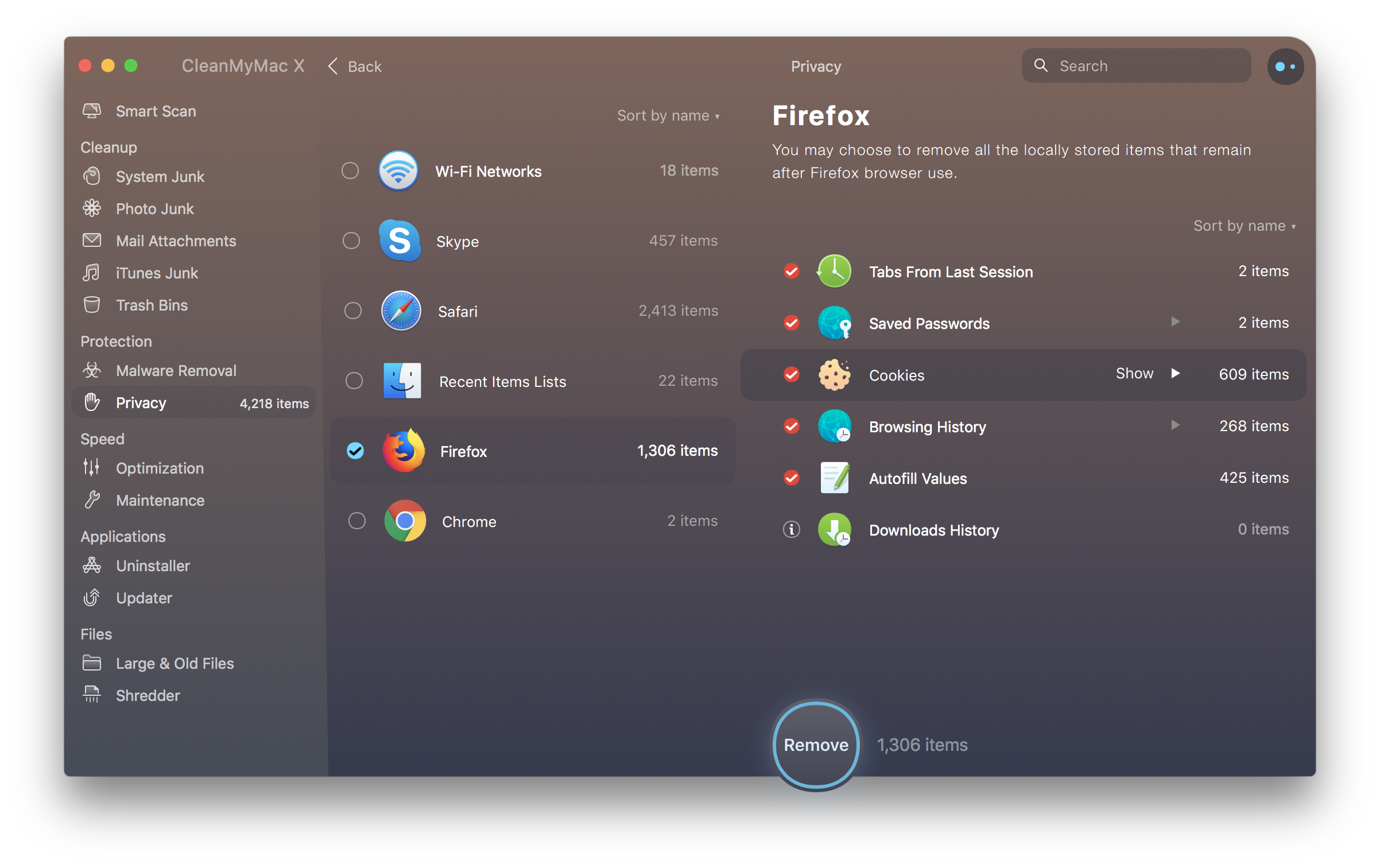The height and width of the screenshot is (868, 1380).
Task: Open the iTunes Junk cleaner
Action: [x=157, y=273]
